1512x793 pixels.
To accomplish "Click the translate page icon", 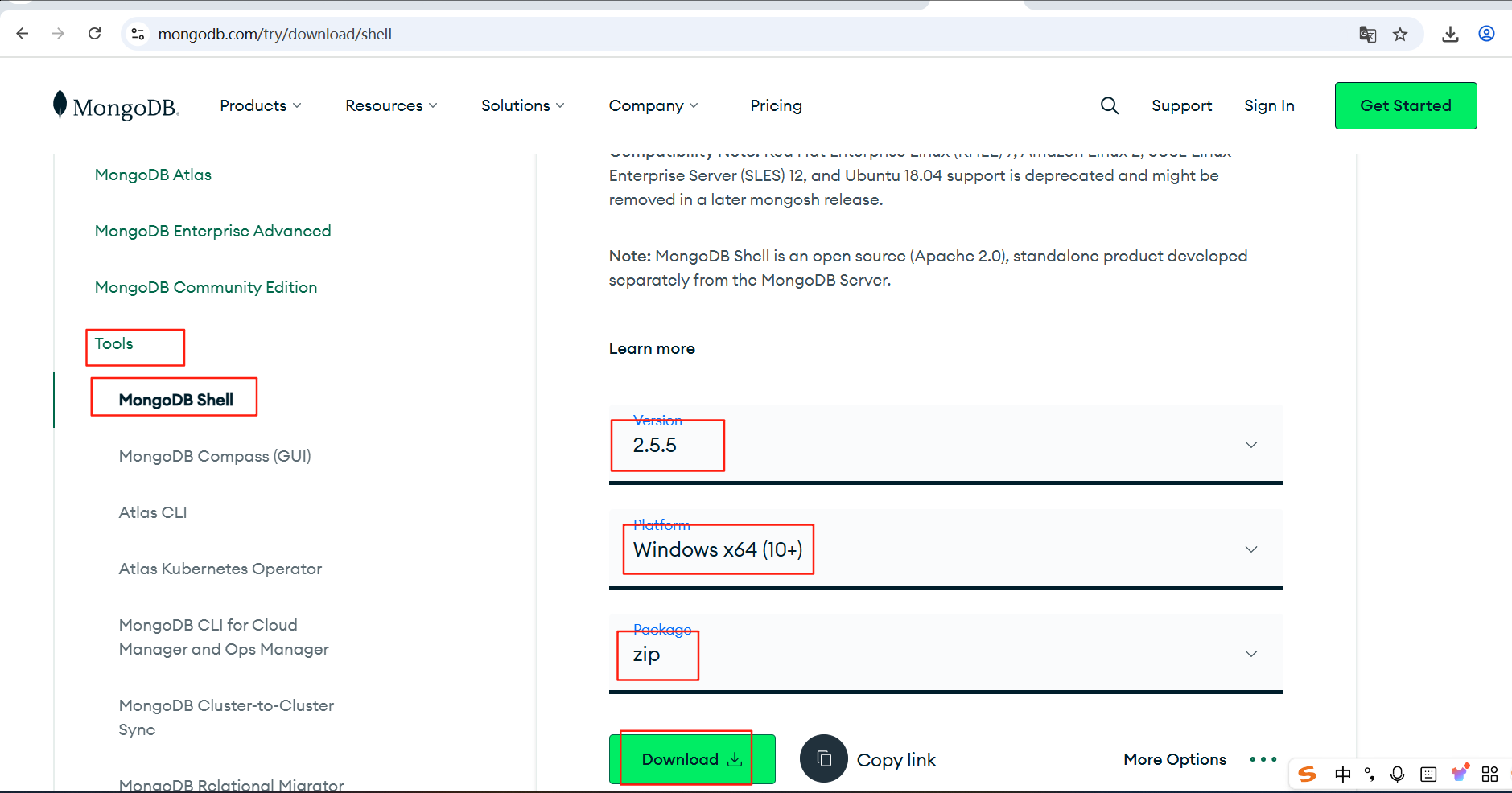I will click(1367, 34).
